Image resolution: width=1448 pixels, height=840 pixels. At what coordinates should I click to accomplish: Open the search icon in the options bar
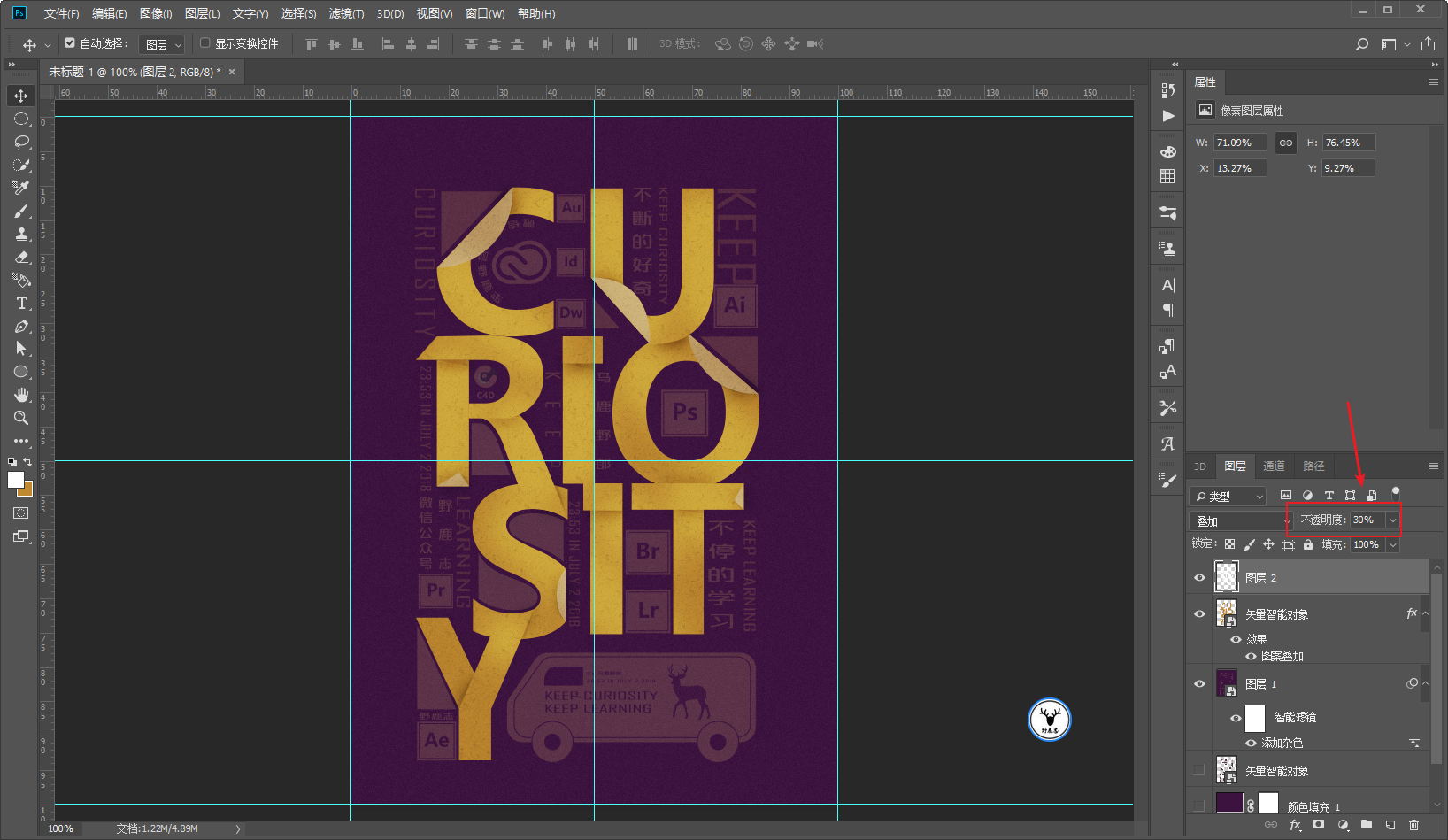pos(1362,44)
